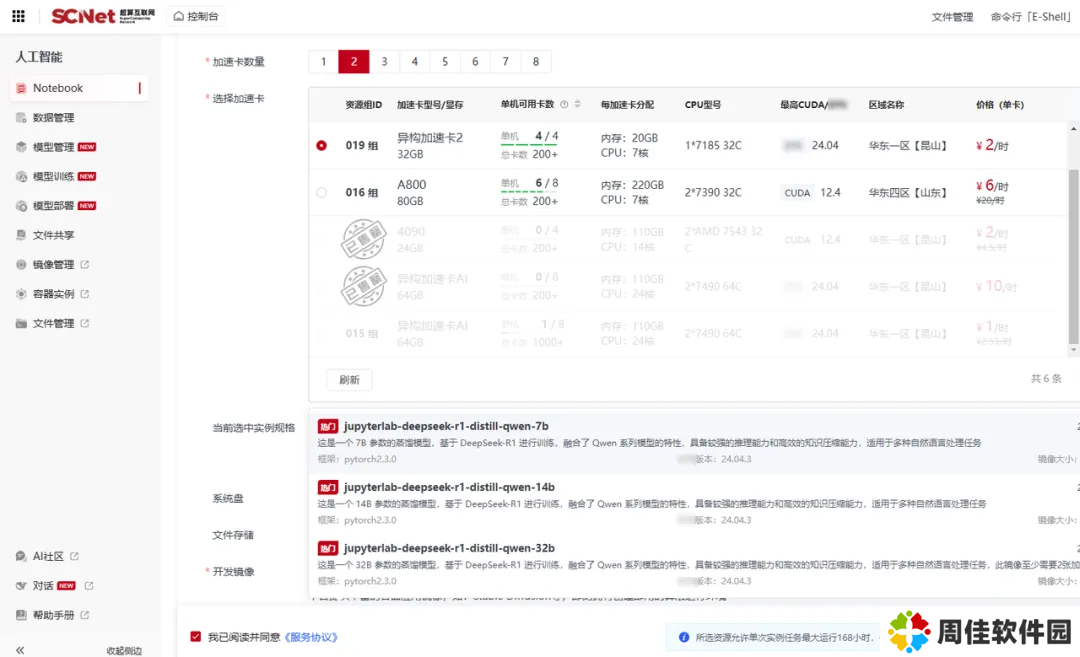The height and width of the screenshot is (657, 1080).
Task: Click the 1*7185 32C CPU cell
Action: (x=713, y=145)
